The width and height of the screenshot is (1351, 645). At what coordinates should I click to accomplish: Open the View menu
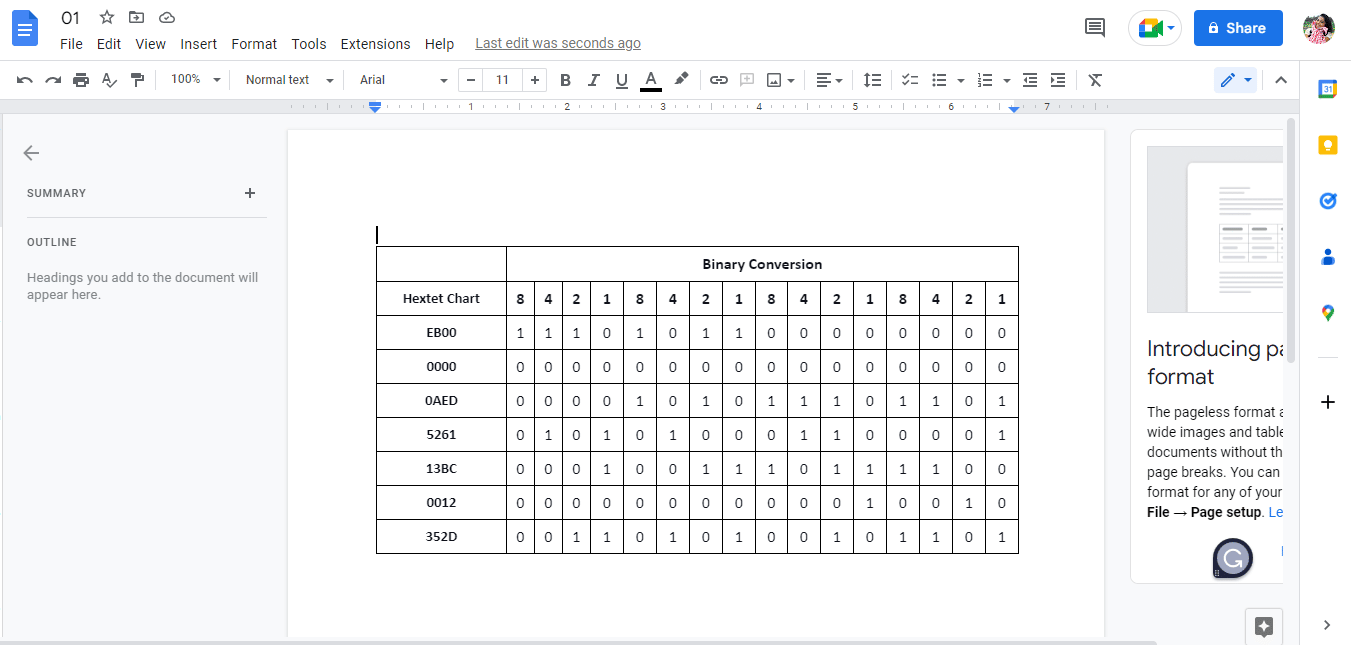point(151,44)
